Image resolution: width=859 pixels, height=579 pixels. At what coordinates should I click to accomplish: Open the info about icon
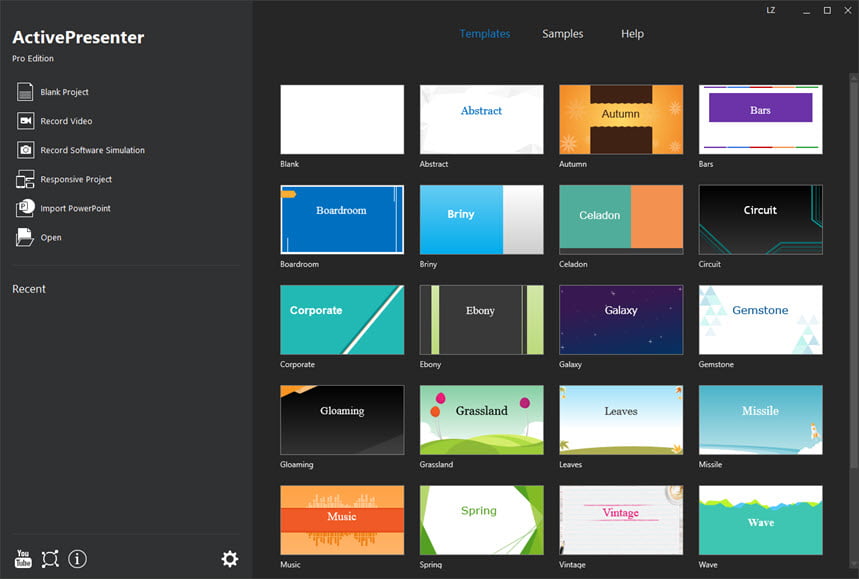pyautogui.click(x=77, y=559)
